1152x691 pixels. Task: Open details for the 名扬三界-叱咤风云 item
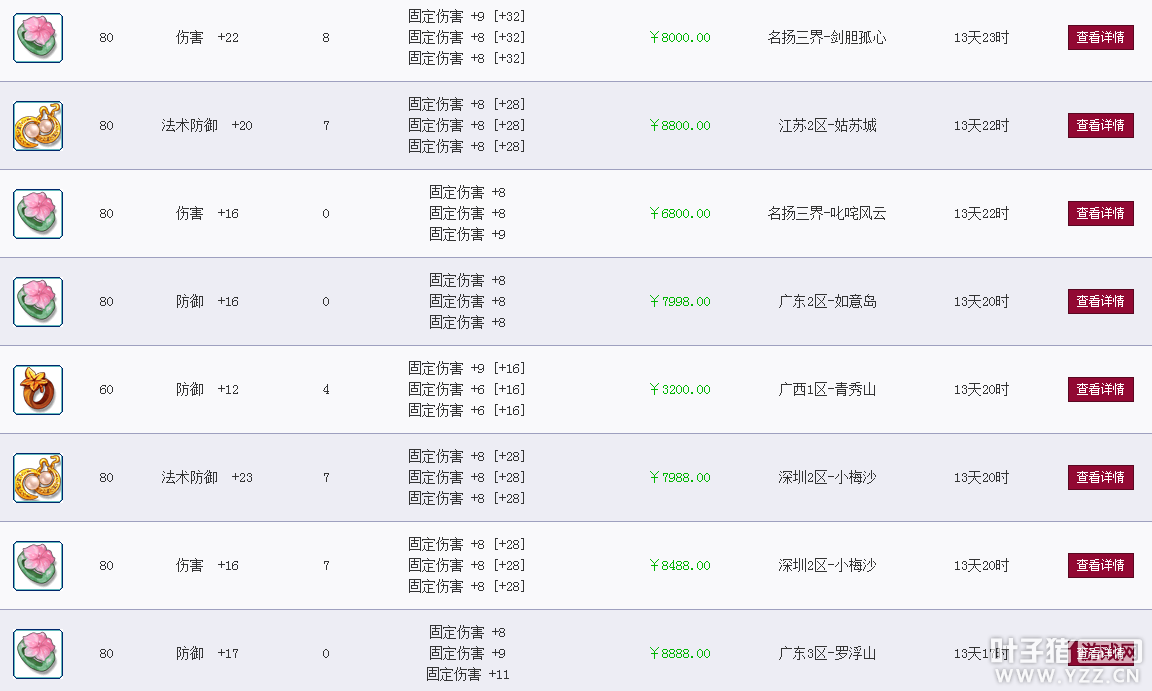pyautogui.click(x=1101, y=214)
